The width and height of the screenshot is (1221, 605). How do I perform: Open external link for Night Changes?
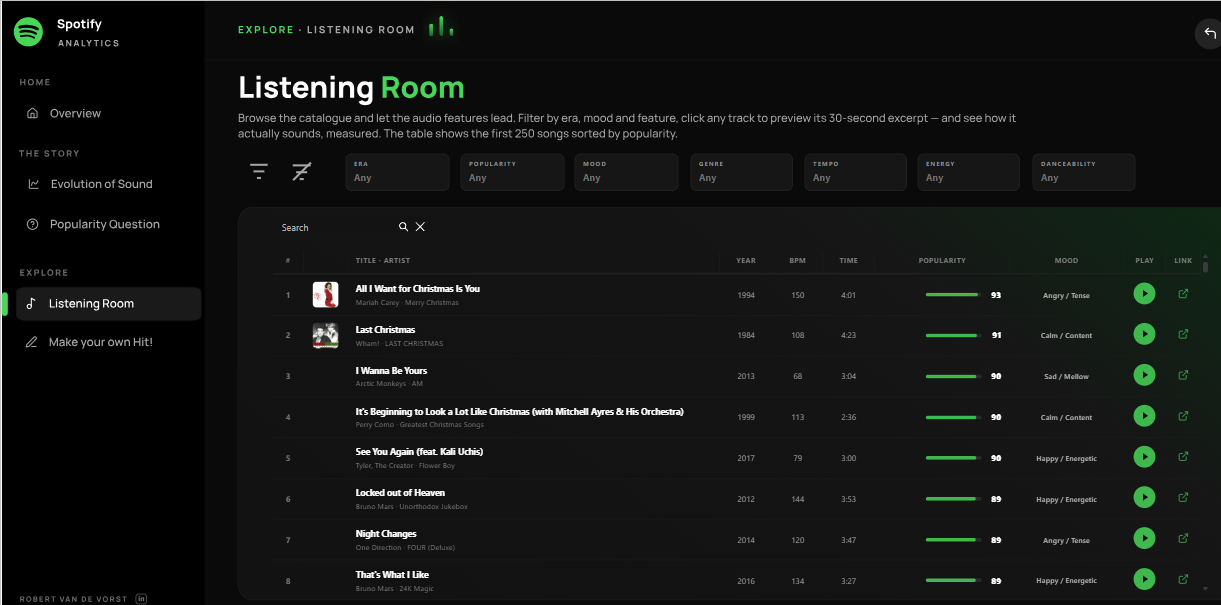point(1183,538)
